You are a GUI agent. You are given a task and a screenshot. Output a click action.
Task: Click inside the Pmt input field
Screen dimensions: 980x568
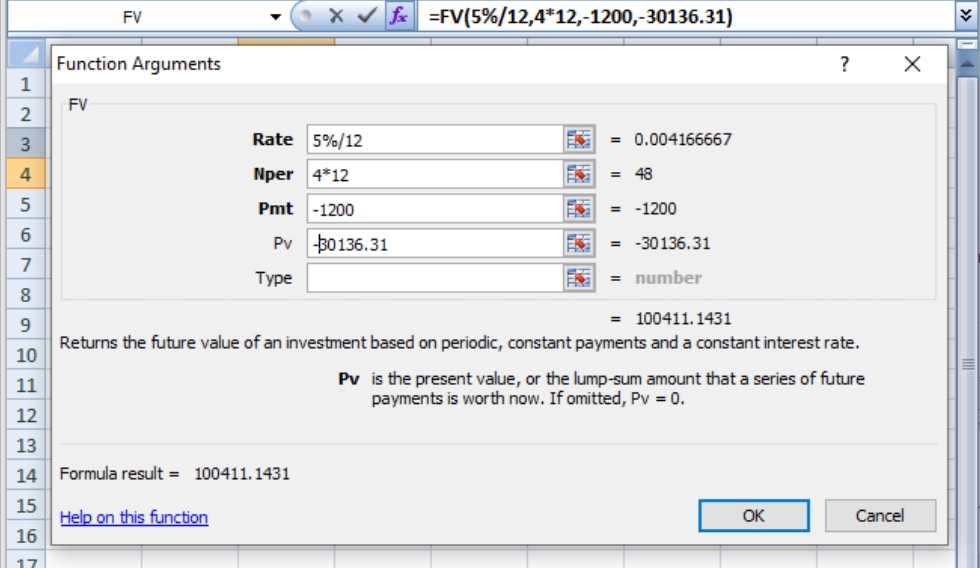pyautogui.click(x=435, y=209)
